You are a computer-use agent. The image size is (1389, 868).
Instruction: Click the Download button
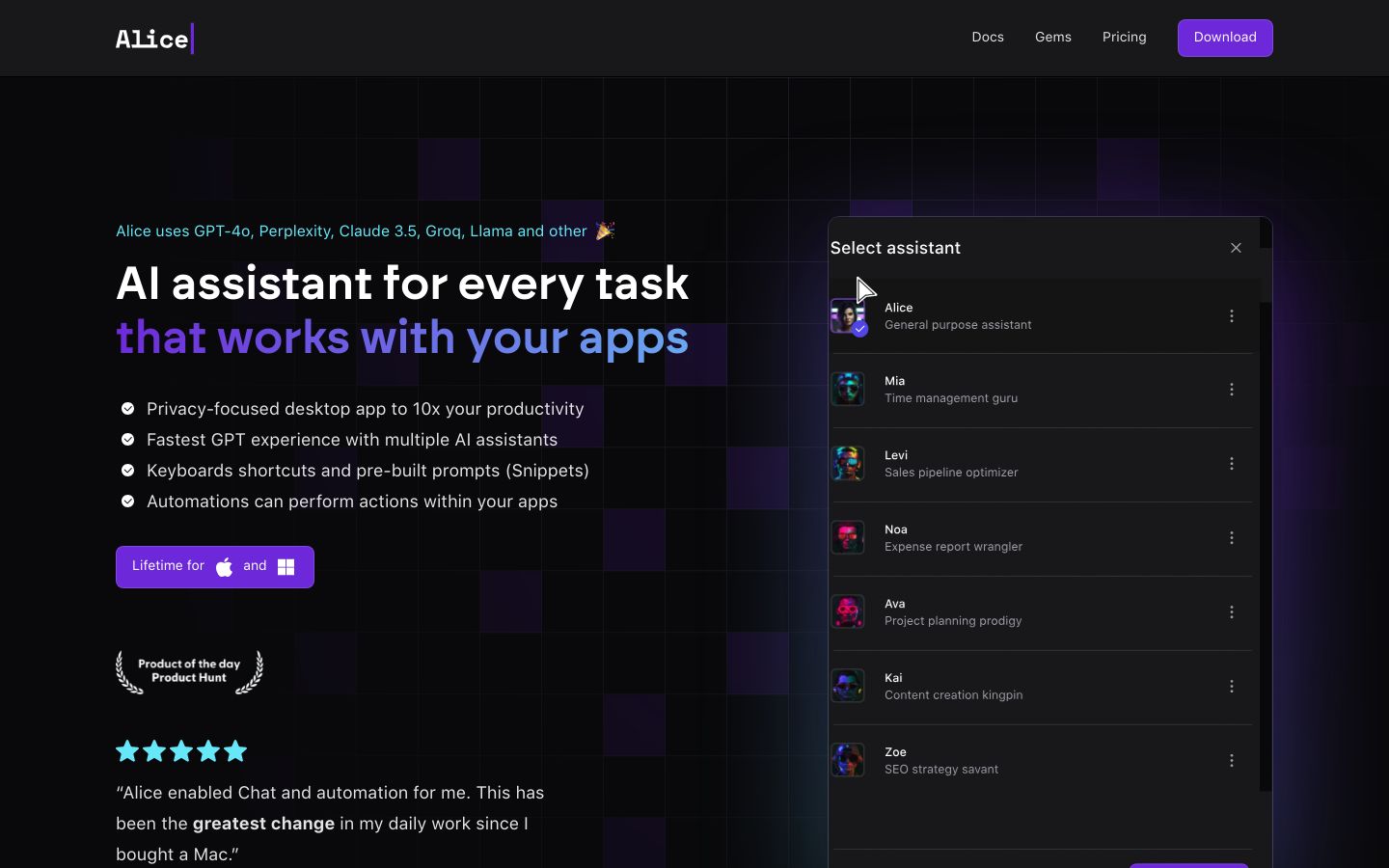tap(1225, 38)
